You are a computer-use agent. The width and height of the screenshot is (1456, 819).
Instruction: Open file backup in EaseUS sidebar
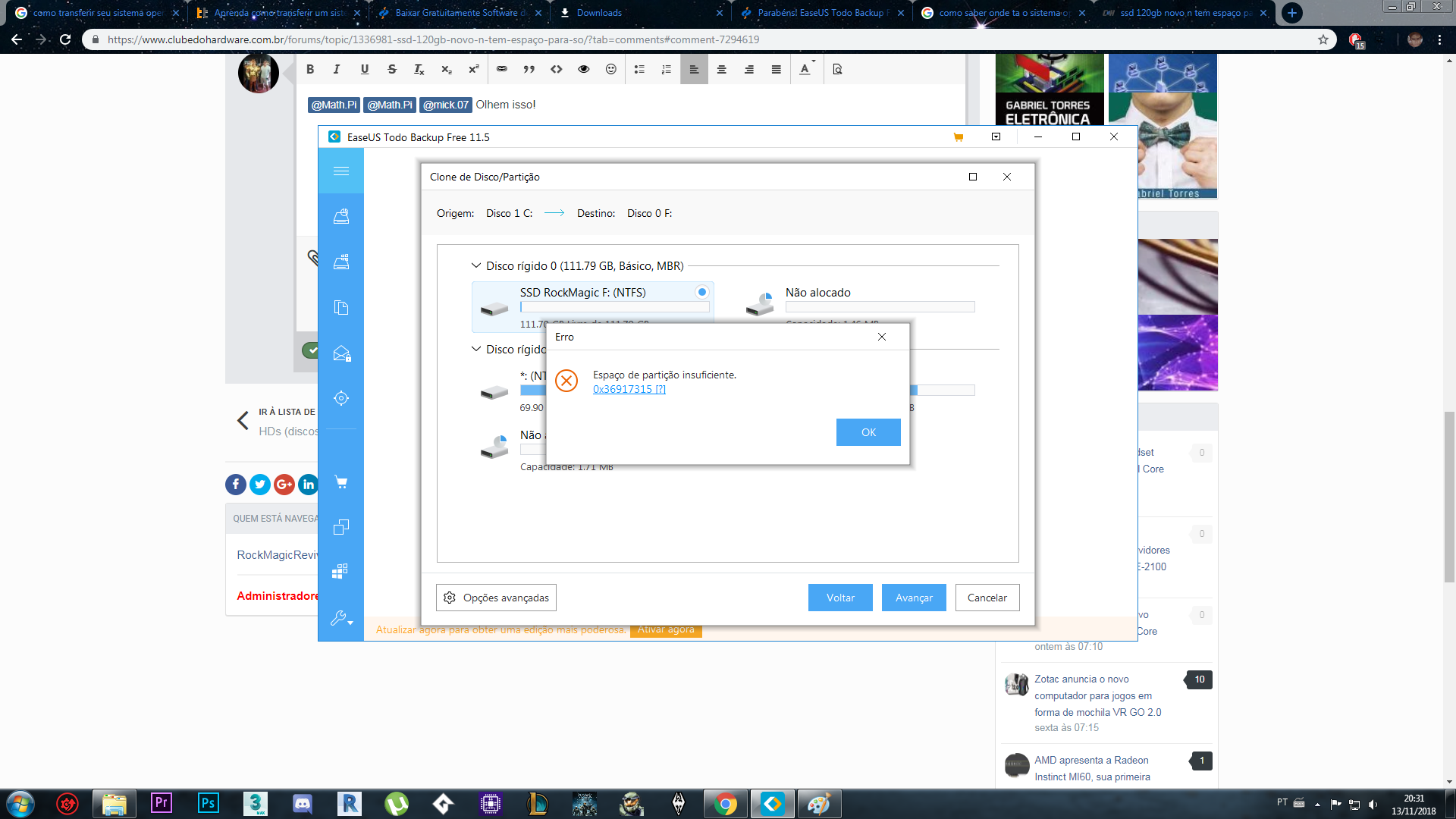point(341,307)
